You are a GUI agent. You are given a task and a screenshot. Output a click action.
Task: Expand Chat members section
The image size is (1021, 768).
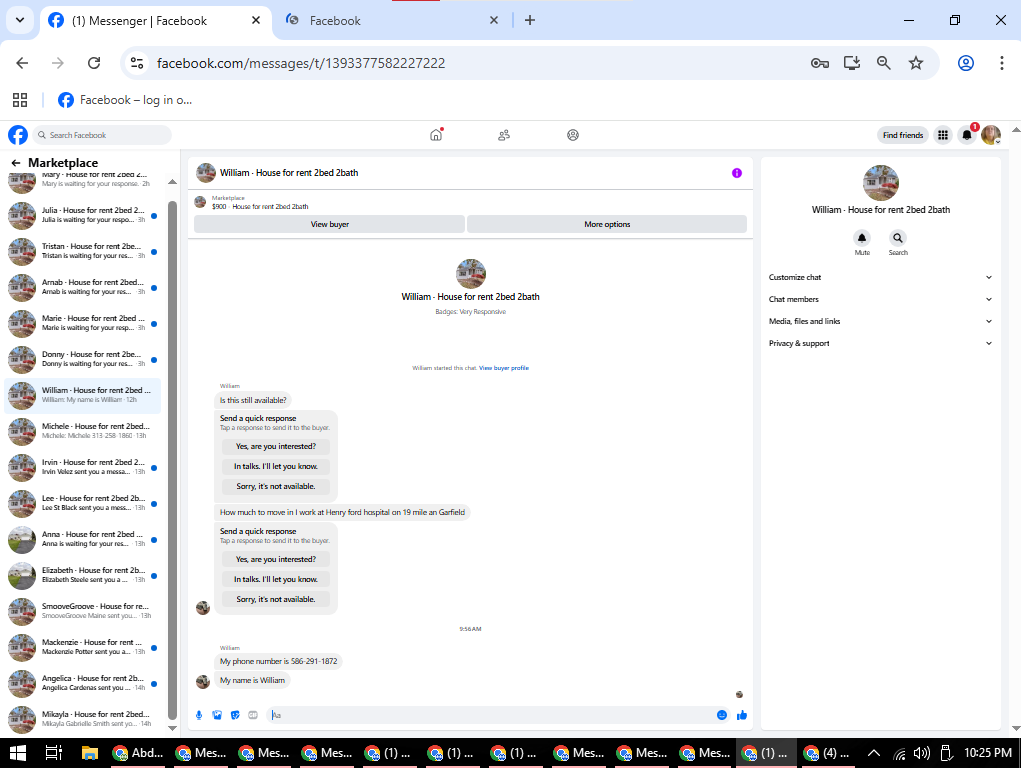point(880,300)
